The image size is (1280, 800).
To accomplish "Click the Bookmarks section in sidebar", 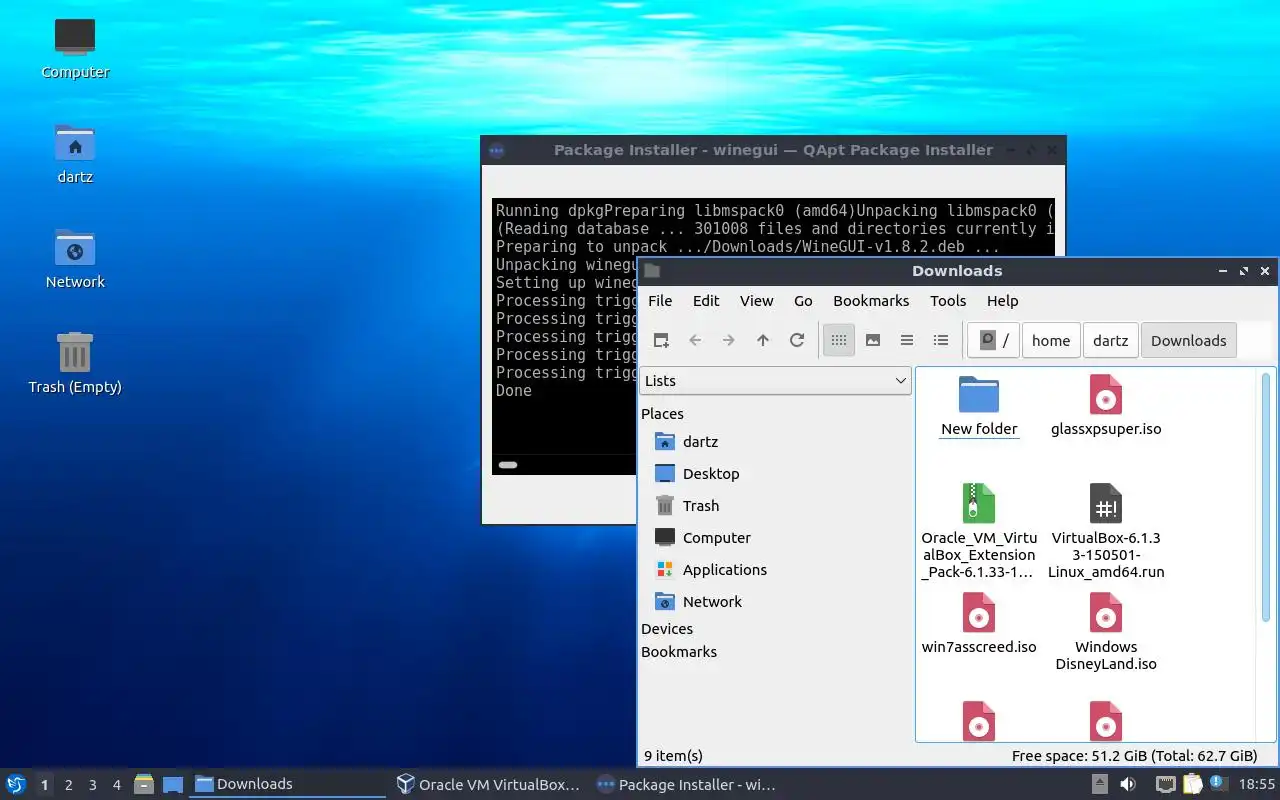I will point(679,652).
